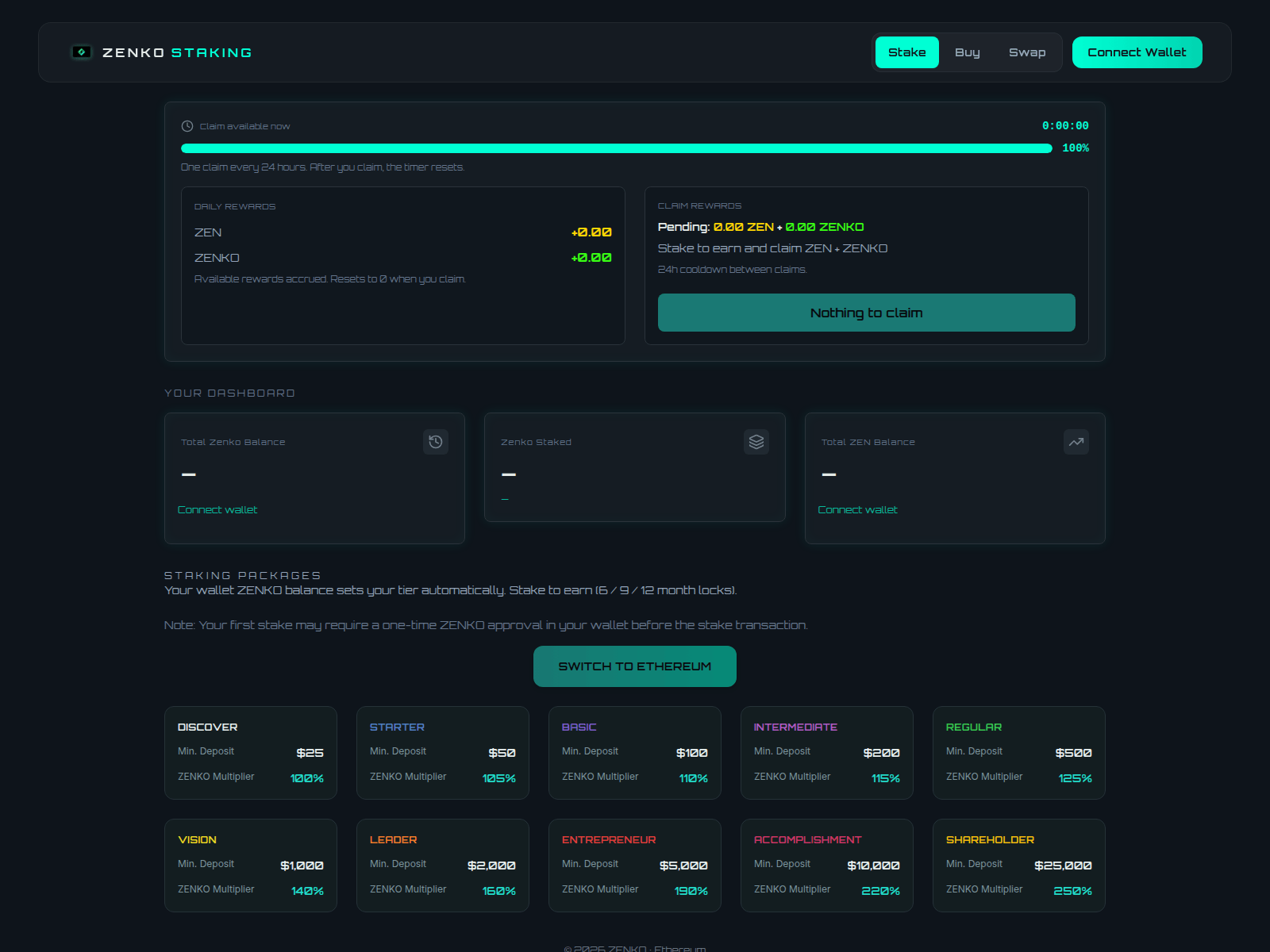Select the Stake tab
This screenshot has width=1270, height=952.
click(906, 52)
